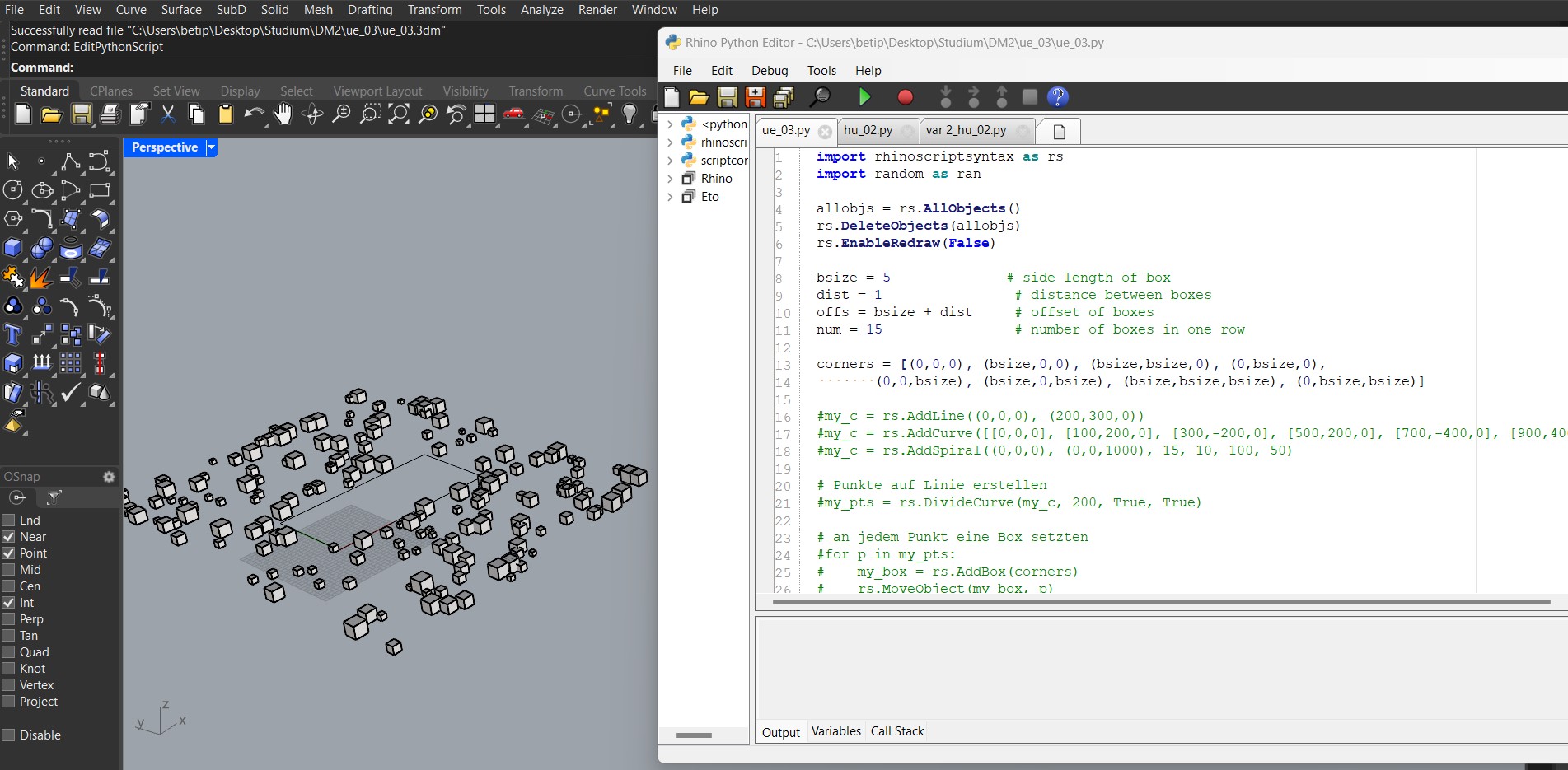The image size is (1568, 770).
Task: Show the Variables panel
Action: coord(835,730)
